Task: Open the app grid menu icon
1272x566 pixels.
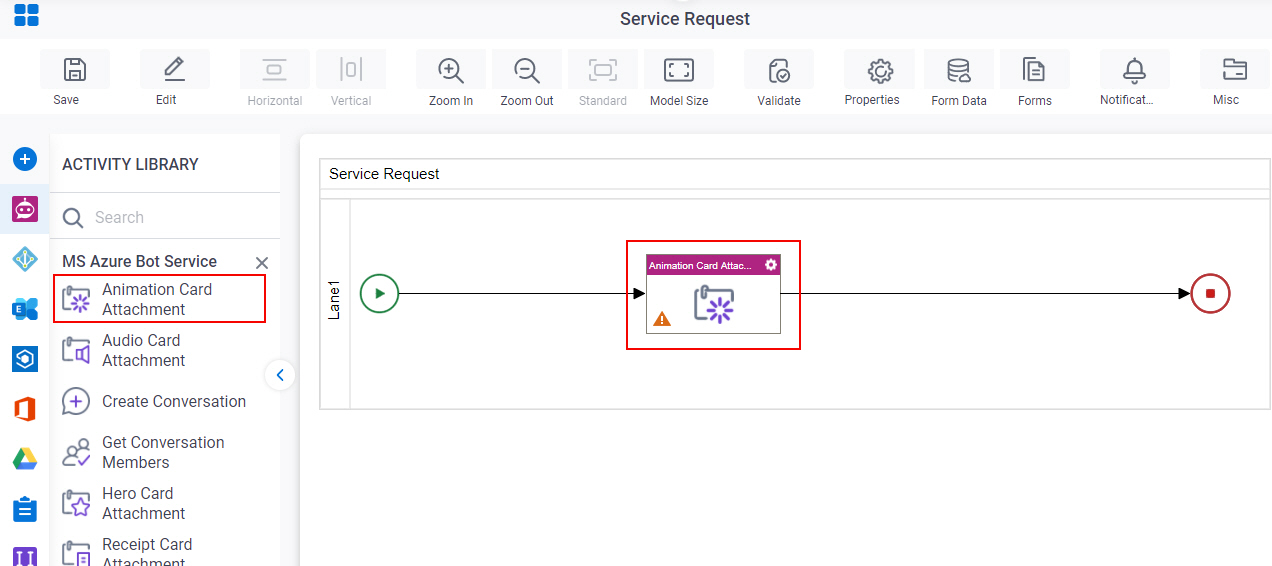Action: point(26,15)
